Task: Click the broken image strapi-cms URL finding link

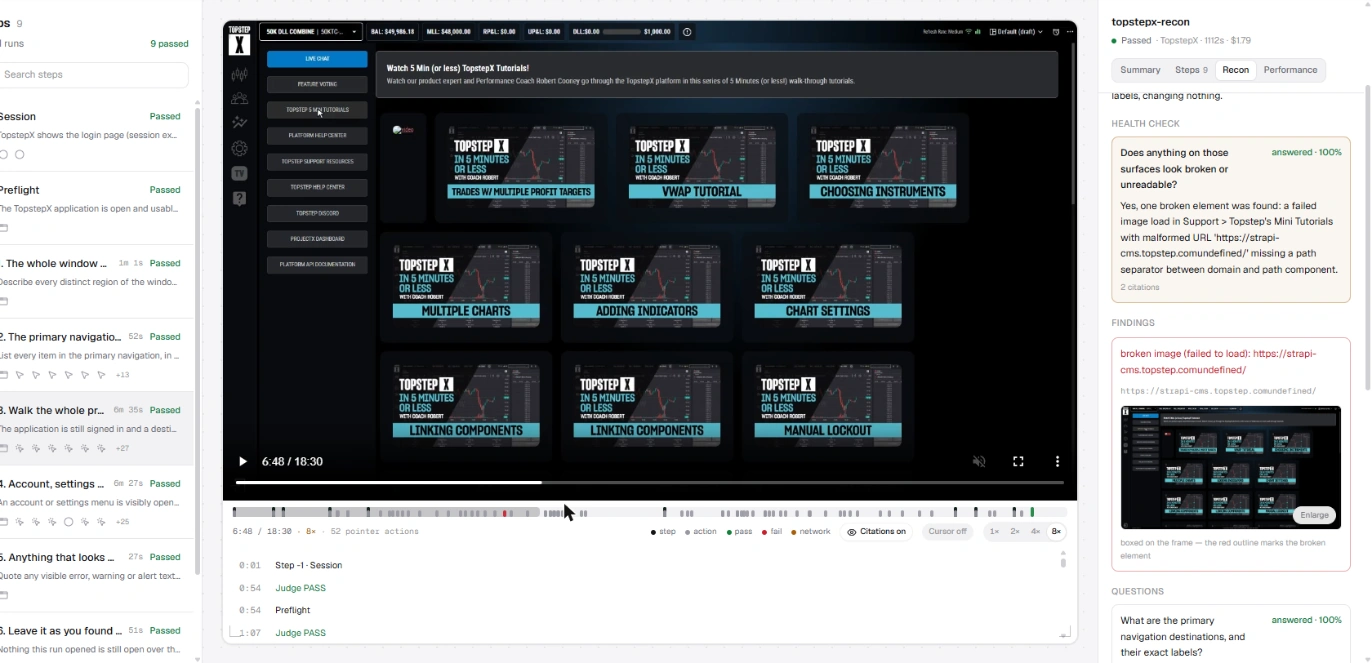Action: pyautogui.click(x=1218, y=361)
